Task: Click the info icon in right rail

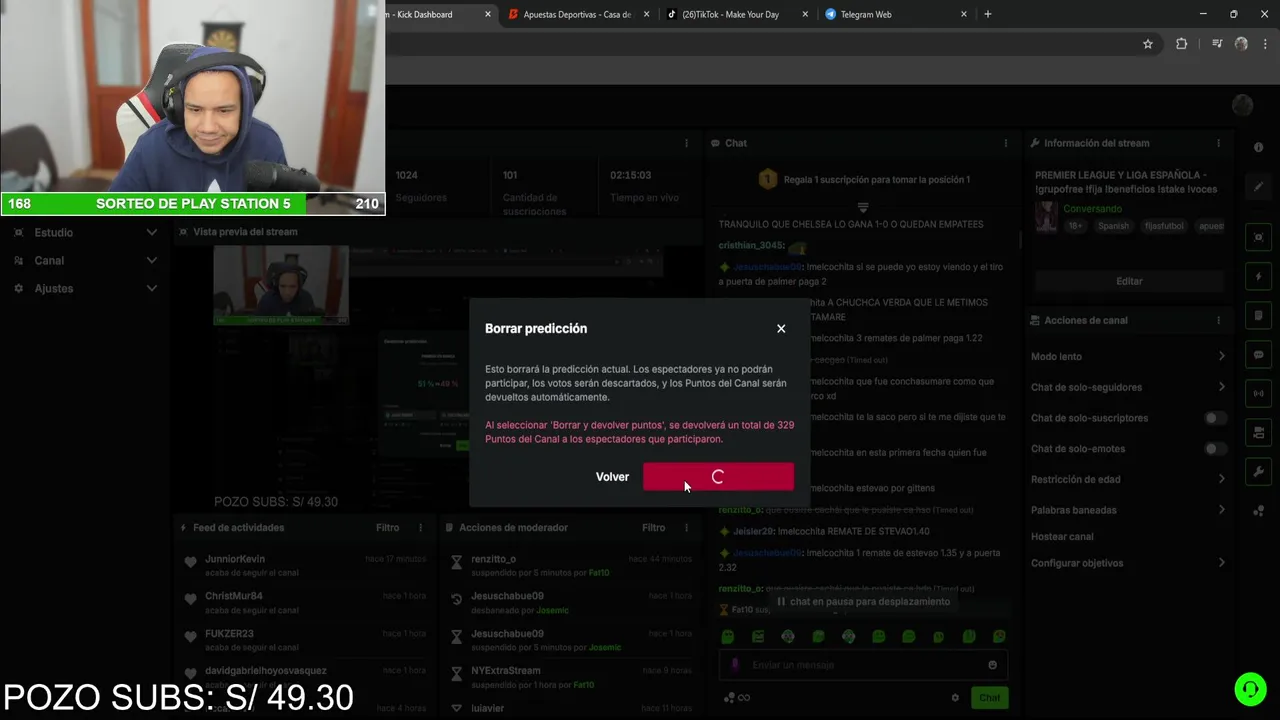Action: (1259, 147)
